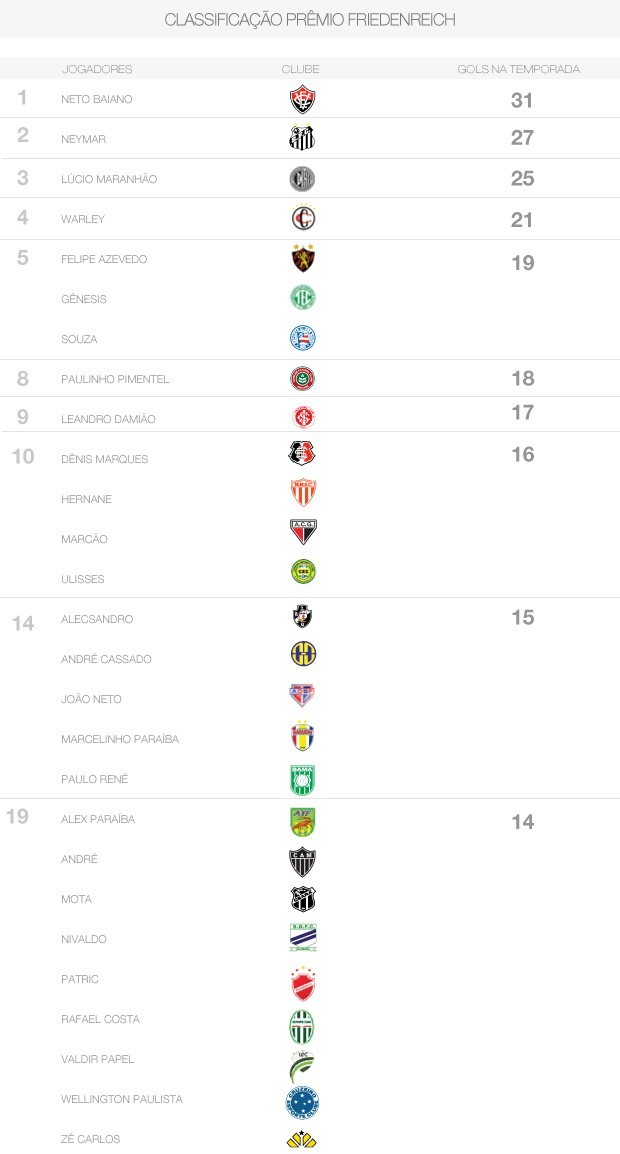Click the 31 goals figure
The width and height of the screenshot is (620, 1154).
522,100
